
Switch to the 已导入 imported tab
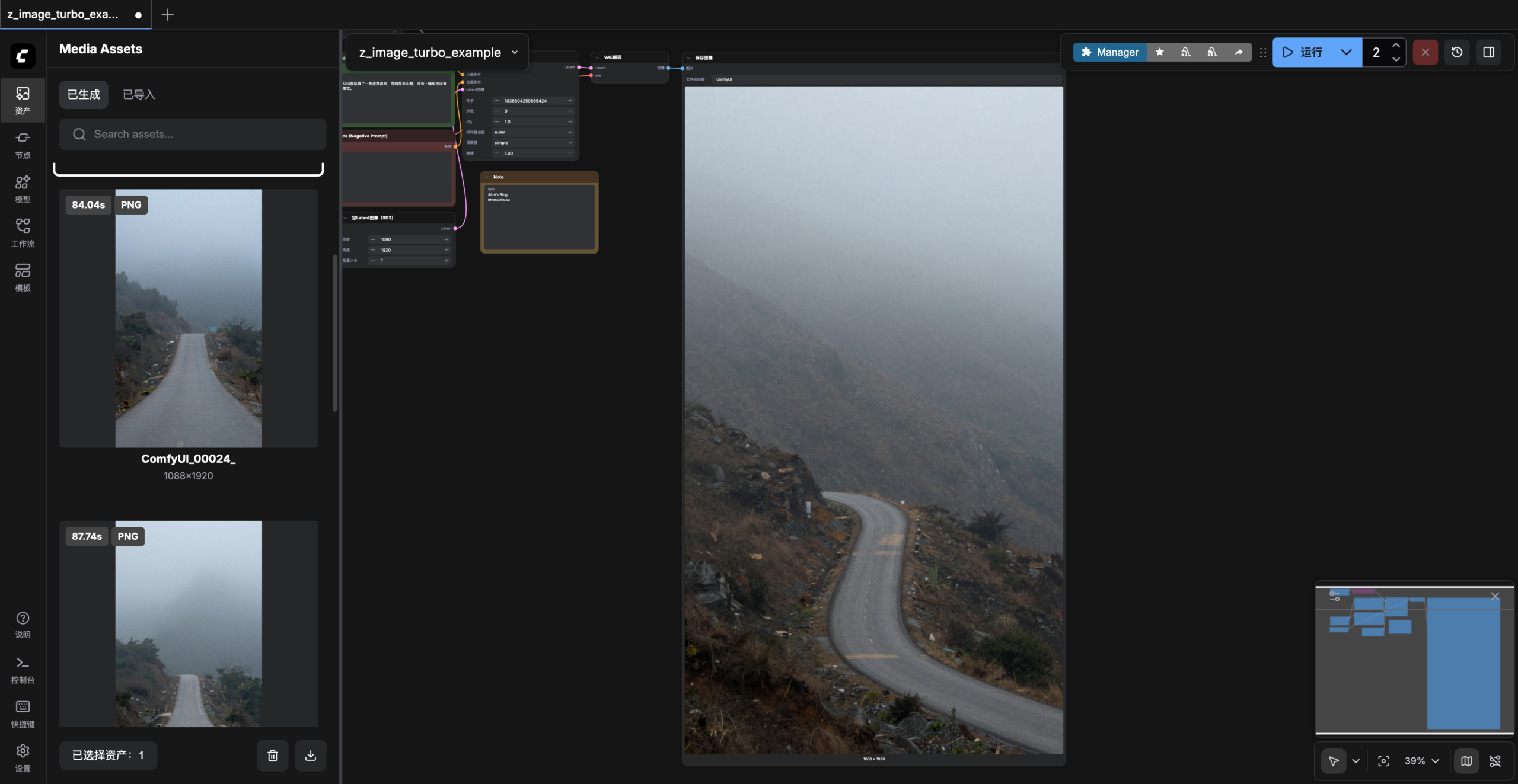139,95
